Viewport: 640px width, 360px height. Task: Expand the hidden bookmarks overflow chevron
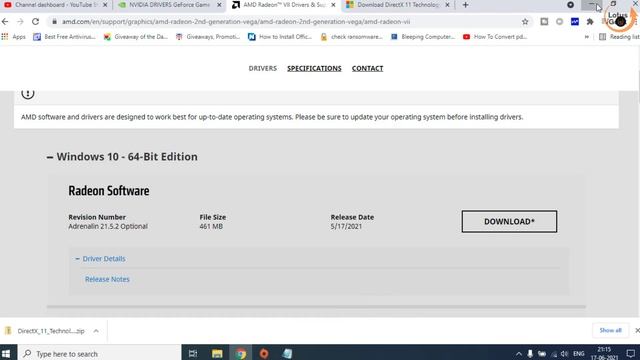pos(587,37)
